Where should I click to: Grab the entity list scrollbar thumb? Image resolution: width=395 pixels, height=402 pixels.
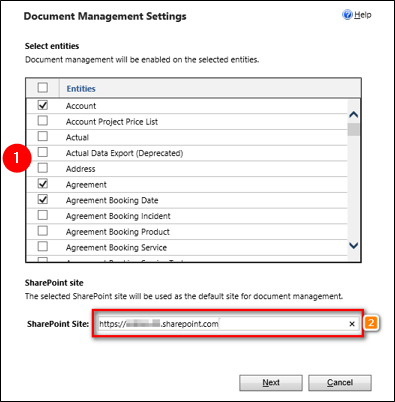353,129
